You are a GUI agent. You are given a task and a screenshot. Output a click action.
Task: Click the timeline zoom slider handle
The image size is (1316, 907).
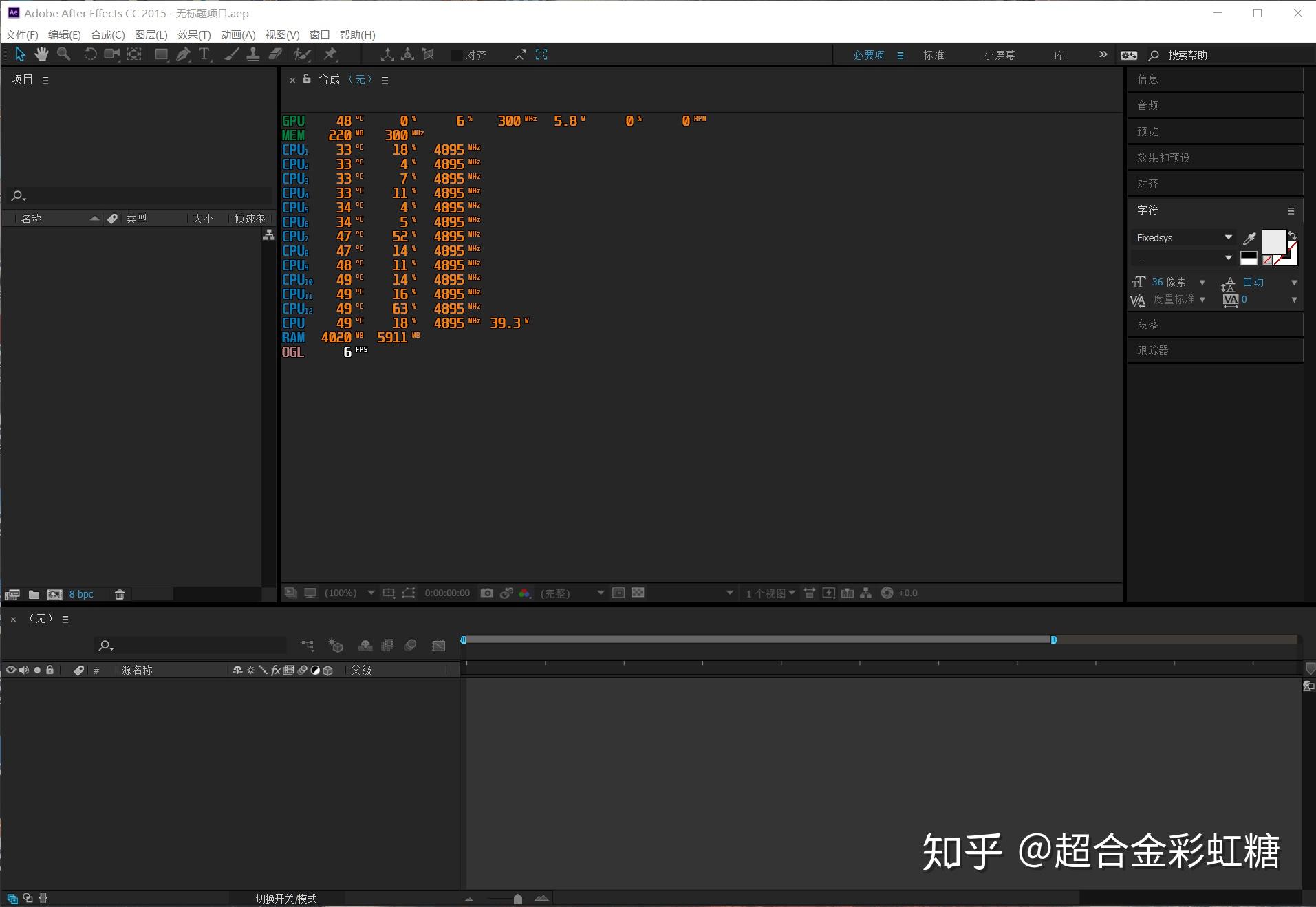point(518,898)
